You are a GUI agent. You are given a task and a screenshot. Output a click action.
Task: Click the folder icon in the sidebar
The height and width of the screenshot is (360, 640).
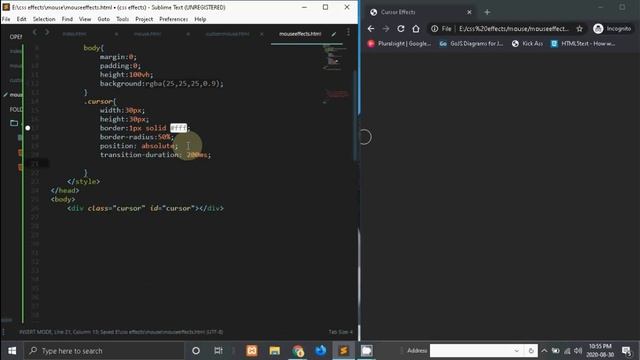tap(14, 123)
